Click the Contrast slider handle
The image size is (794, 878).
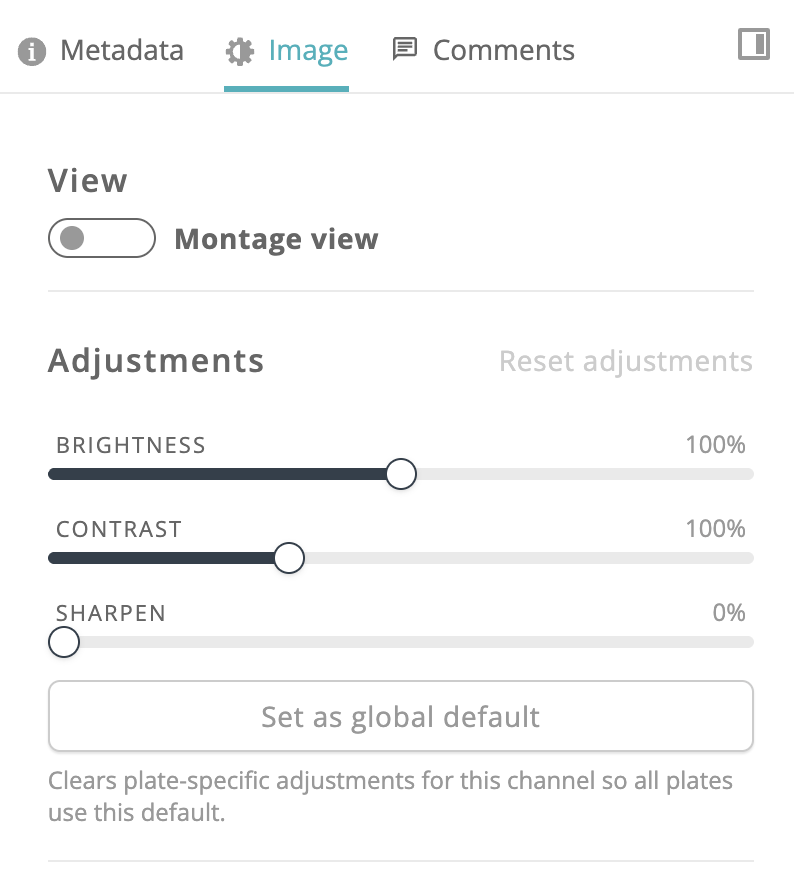(289, 558)
